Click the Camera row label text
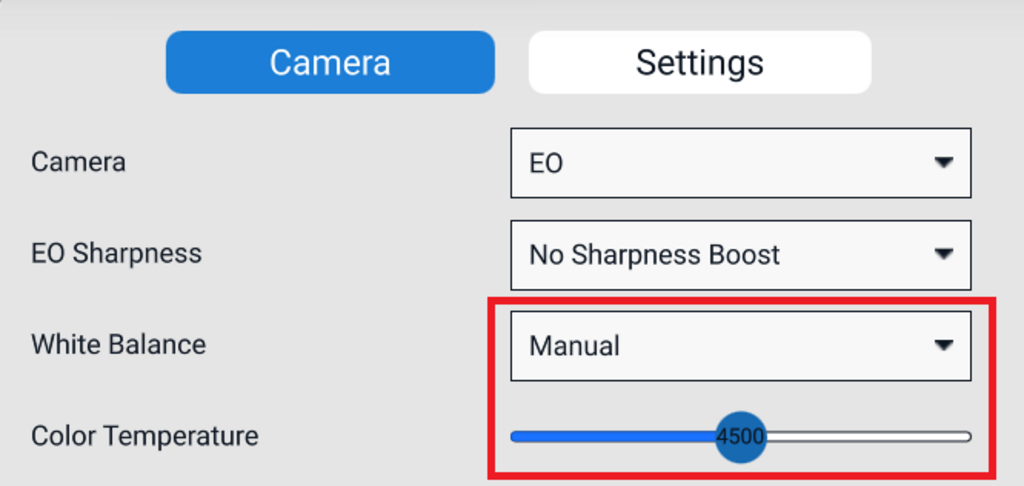This screenshot has width=1024, height=486. click(78, 162)
